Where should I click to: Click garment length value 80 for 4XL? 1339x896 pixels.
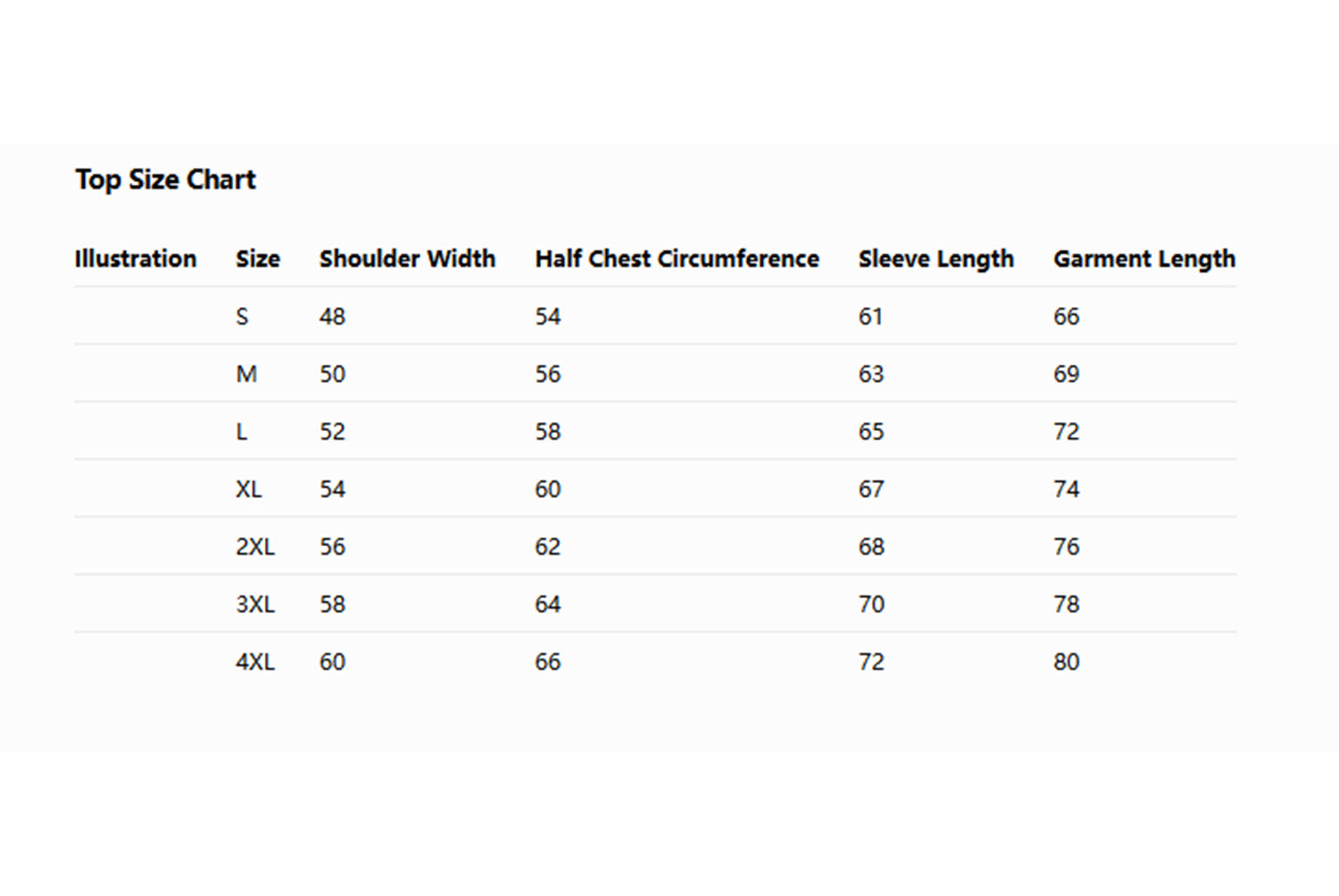[1067, 662]
